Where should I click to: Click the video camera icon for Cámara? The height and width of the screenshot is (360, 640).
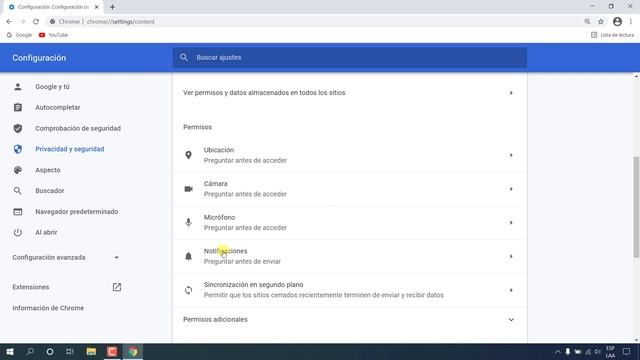(x=188, y=189)
